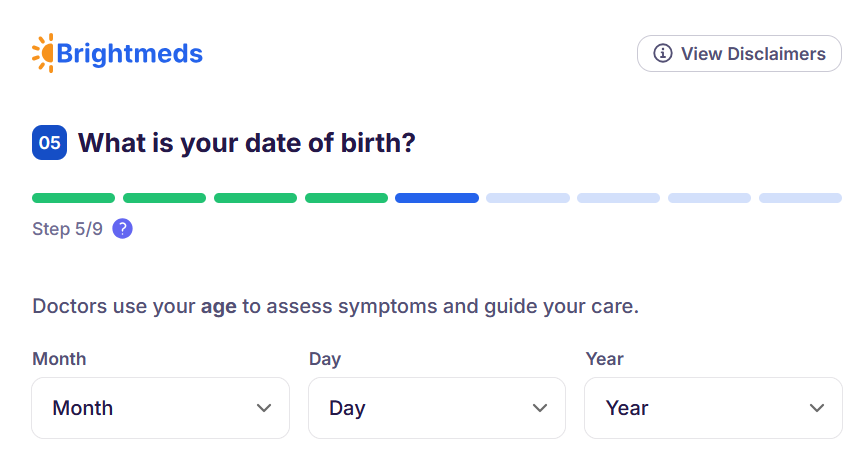Click the first green progress segment
This screenshot has width=868, height=461.
pos(73,198)
